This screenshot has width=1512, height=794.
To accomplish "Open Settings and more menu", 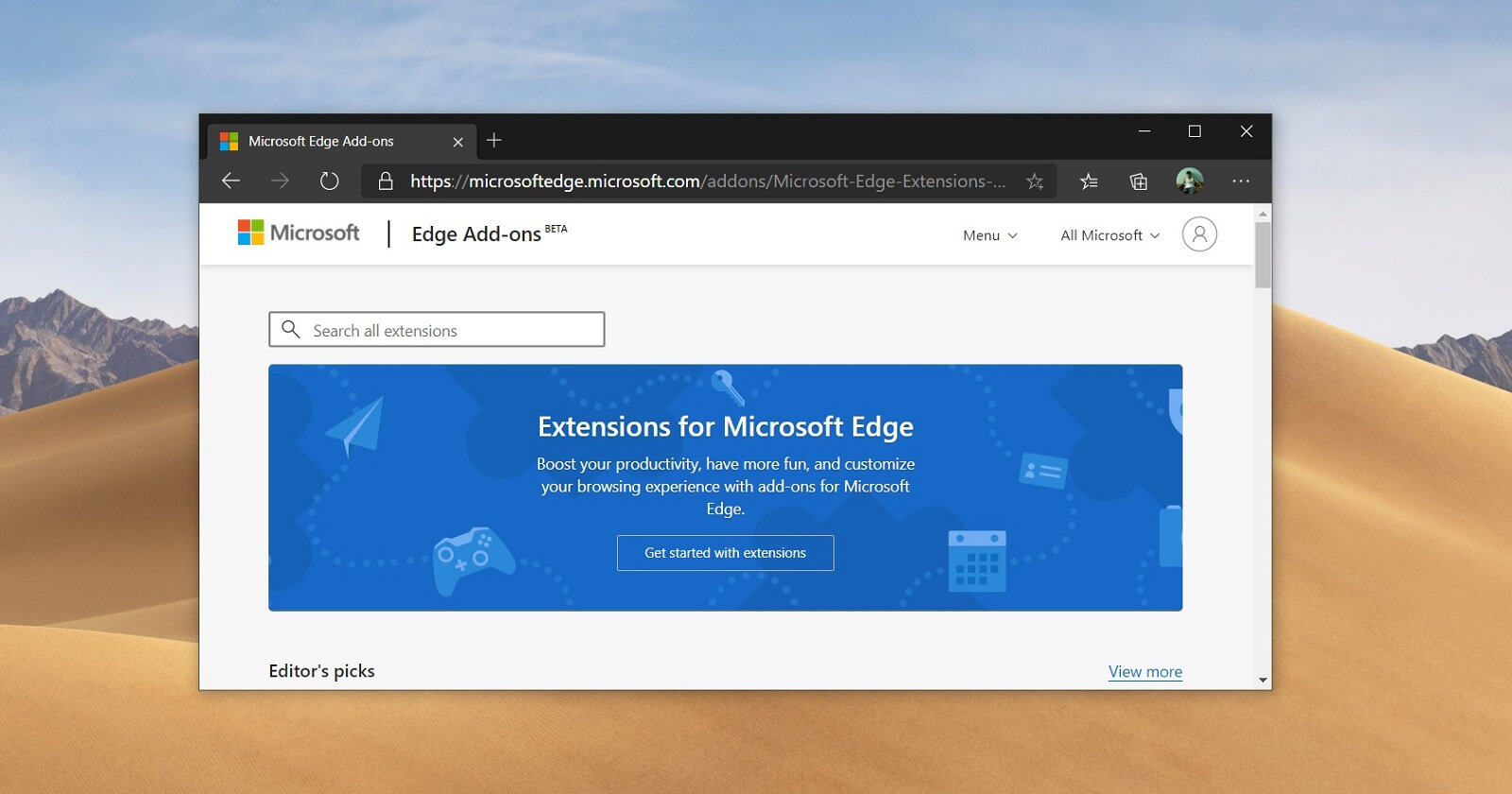I will tap(1241, 181).
